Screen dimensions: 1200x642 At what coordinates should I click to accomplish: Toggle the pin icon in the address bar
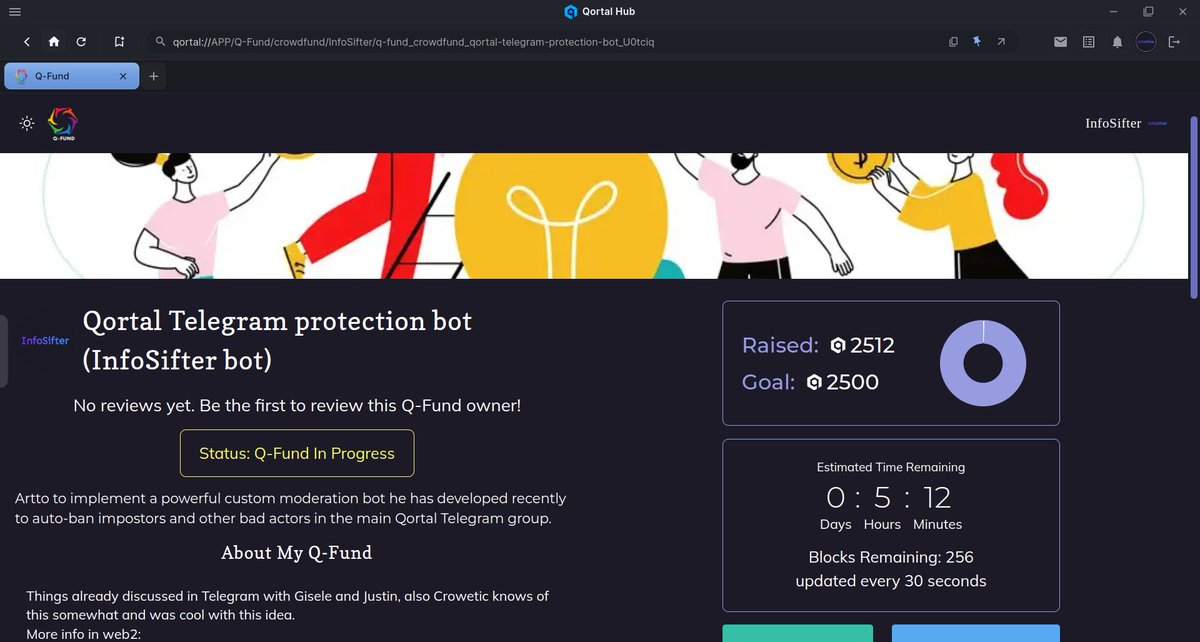(x=977, y=42)
